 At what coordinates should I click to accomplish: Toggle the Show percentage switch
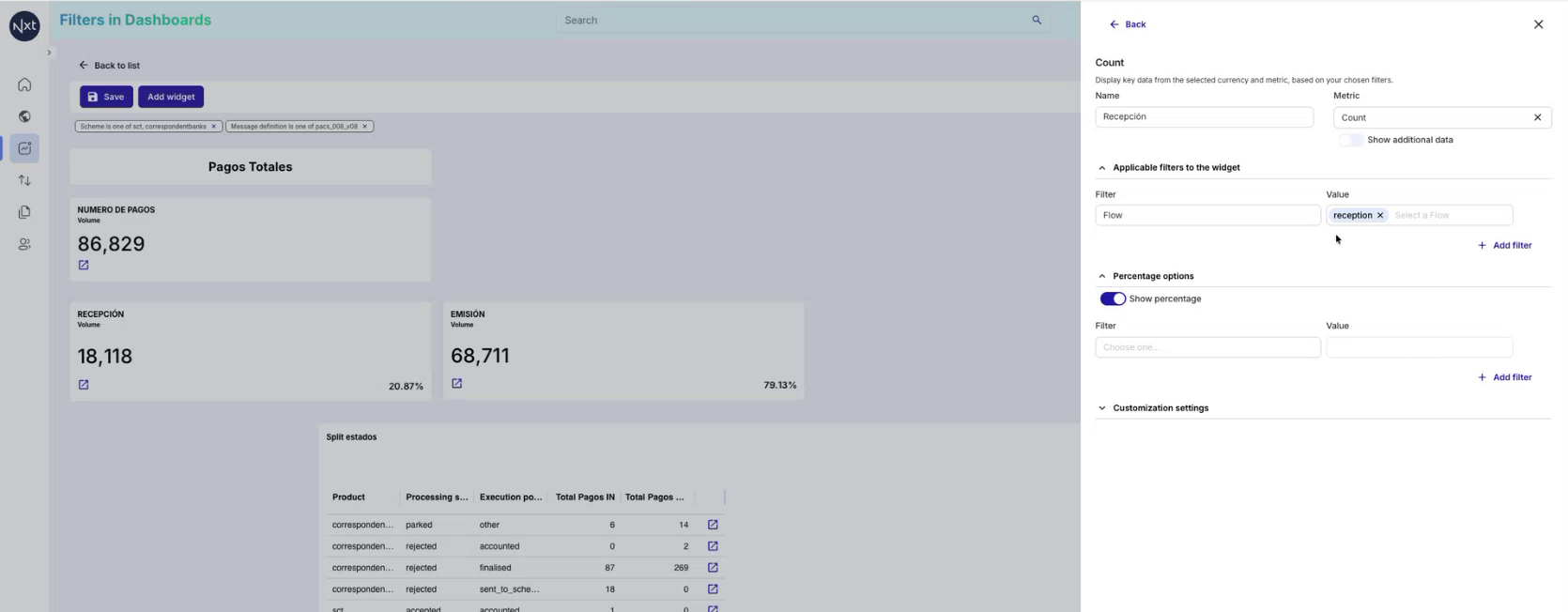point(1113,298)
